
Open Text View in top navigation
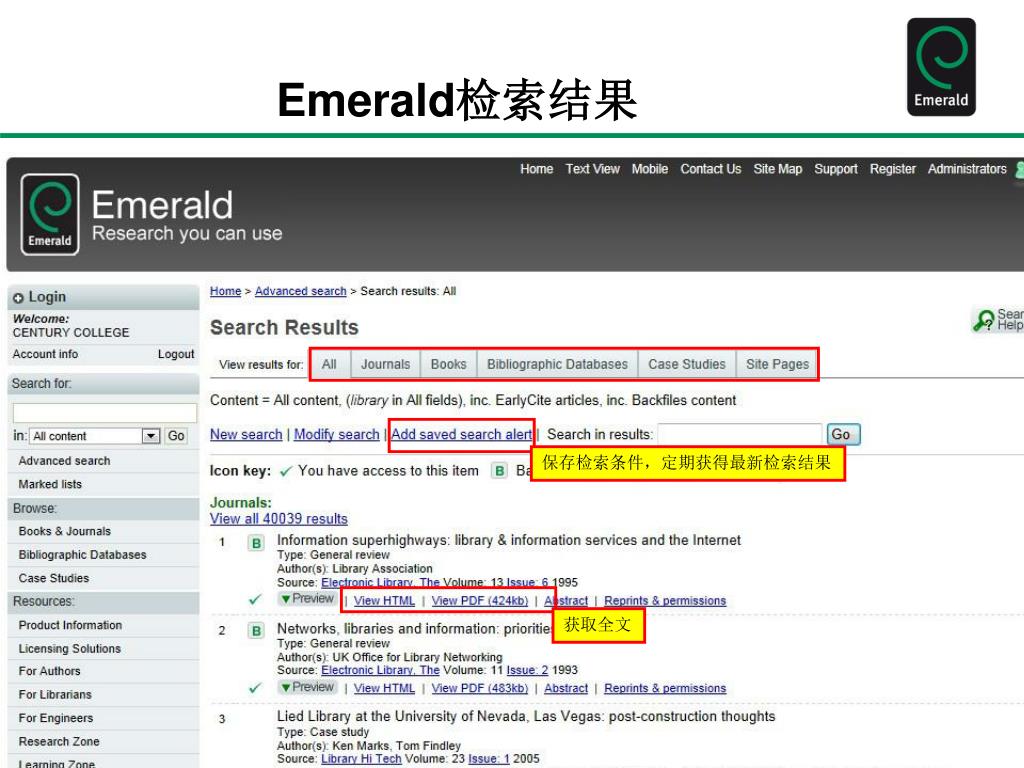click(592, 169)
